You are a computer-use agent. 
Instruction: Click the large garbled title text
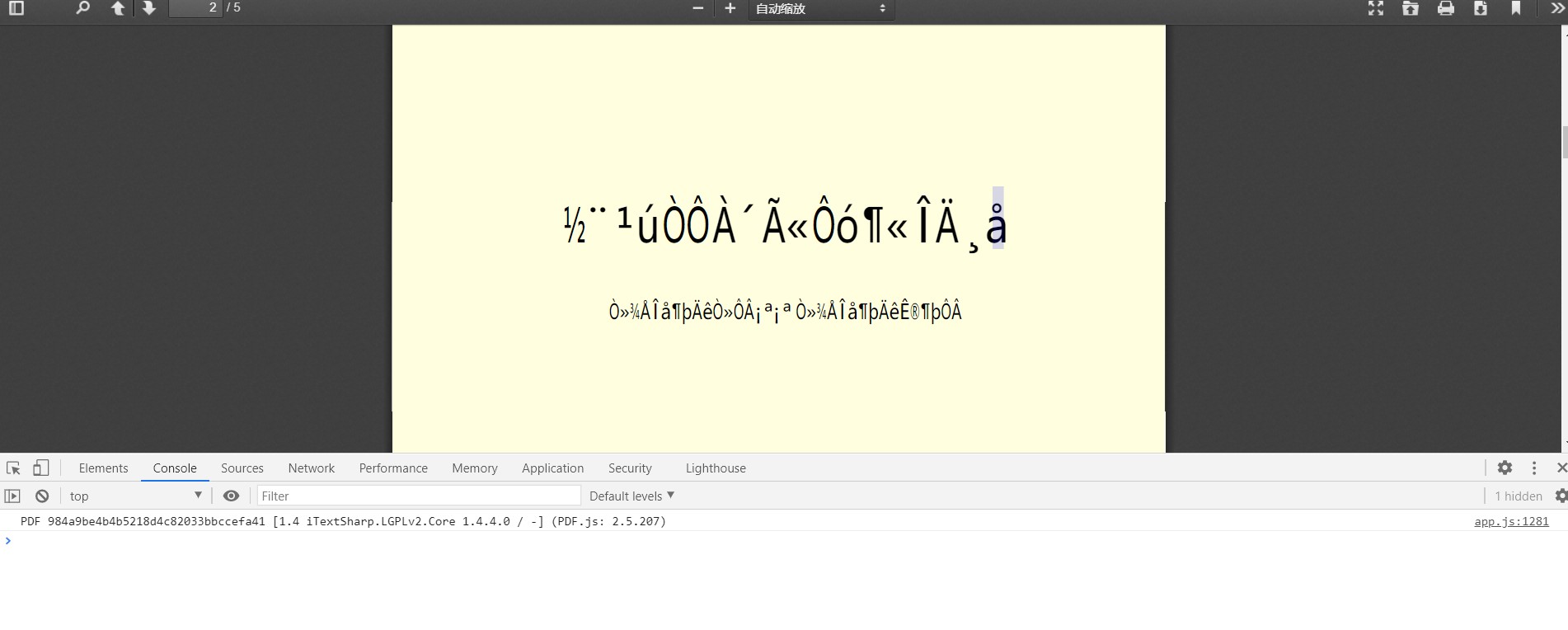785,224
